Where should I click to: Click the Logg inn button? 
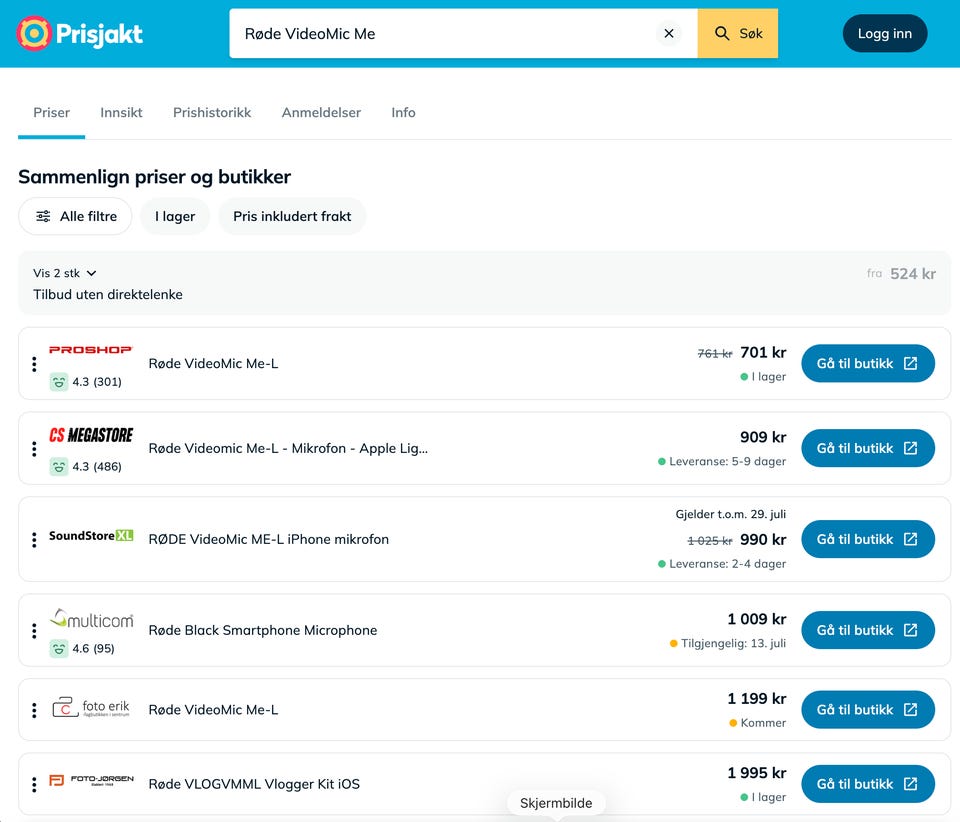[885, 34]
